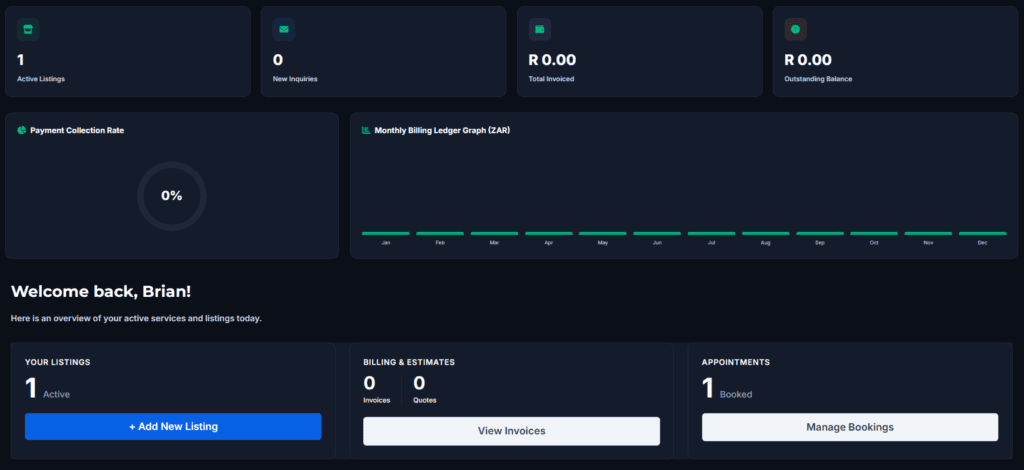Image resolution: width=1024 pixels, height=470 pixels.
Task: Select the Nov bar in ledger graph
Action: pos(928,233)
